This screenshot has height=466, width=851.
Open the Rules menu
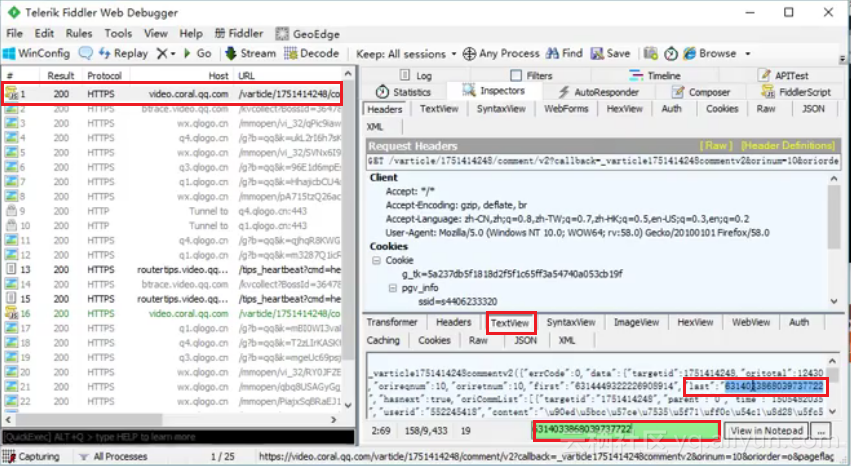pos(79,34)
